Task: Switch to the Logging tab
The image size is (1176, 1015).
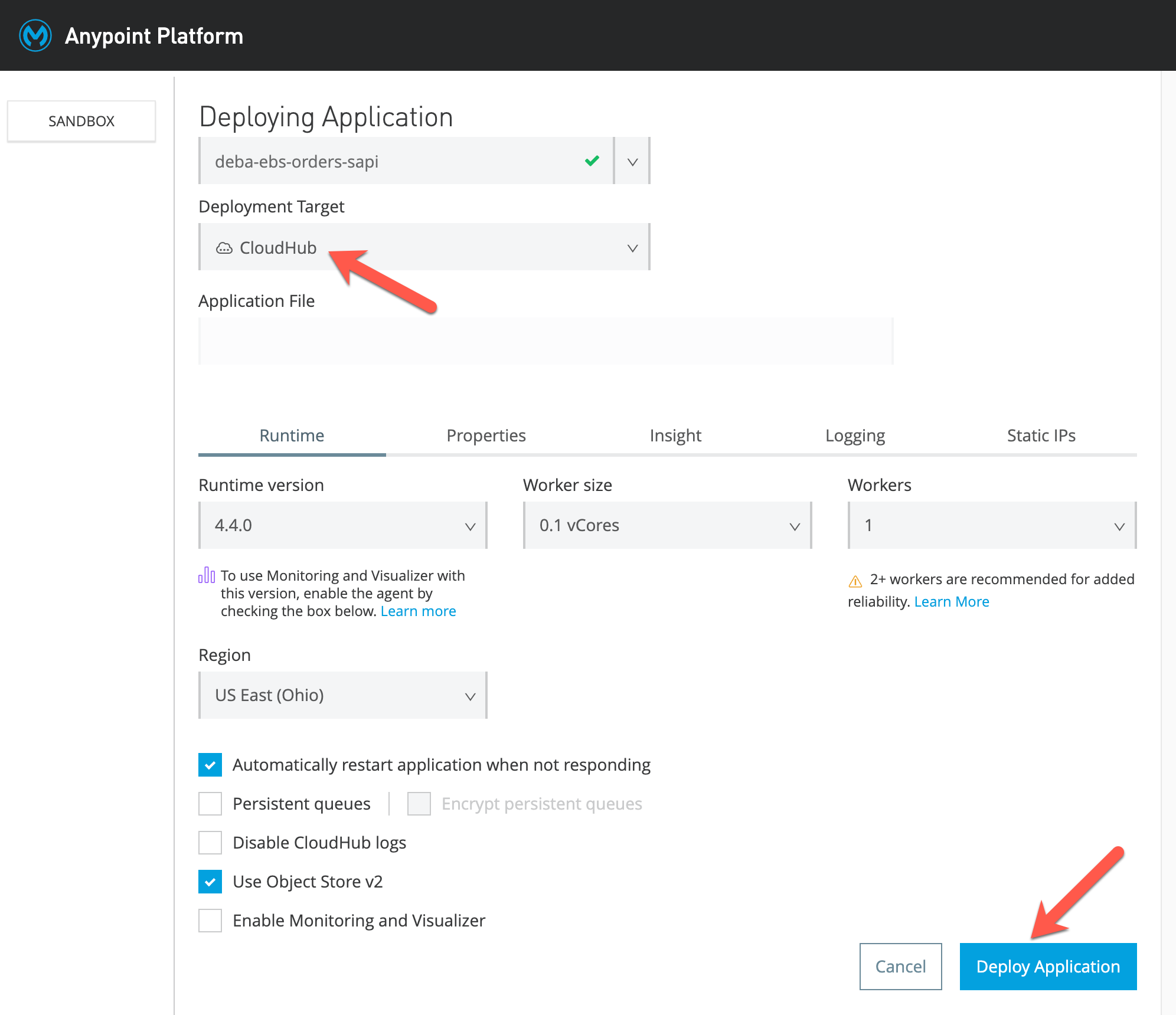Action: click(855, 436)
